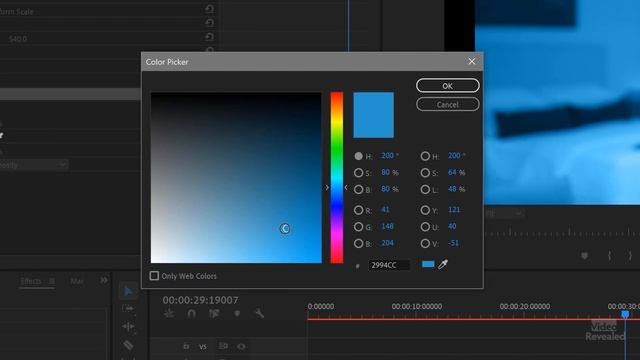Click the timeline timecode 00:00:29:19007
The width and height of the screenshot is (640, 360).
(200, 300)
